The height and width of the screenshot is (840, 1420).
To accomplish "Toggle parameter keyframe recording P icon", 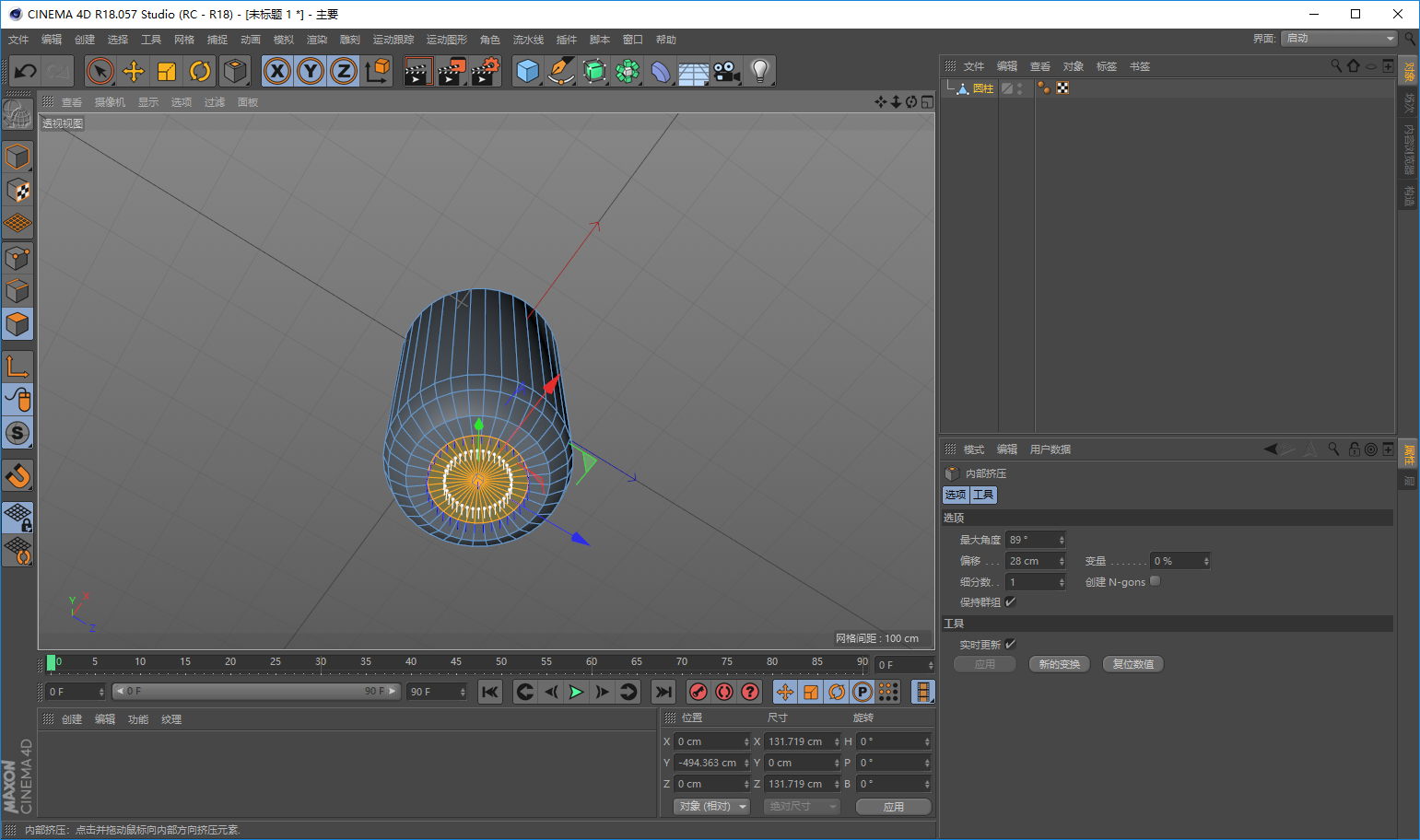I will coord(863,692).
